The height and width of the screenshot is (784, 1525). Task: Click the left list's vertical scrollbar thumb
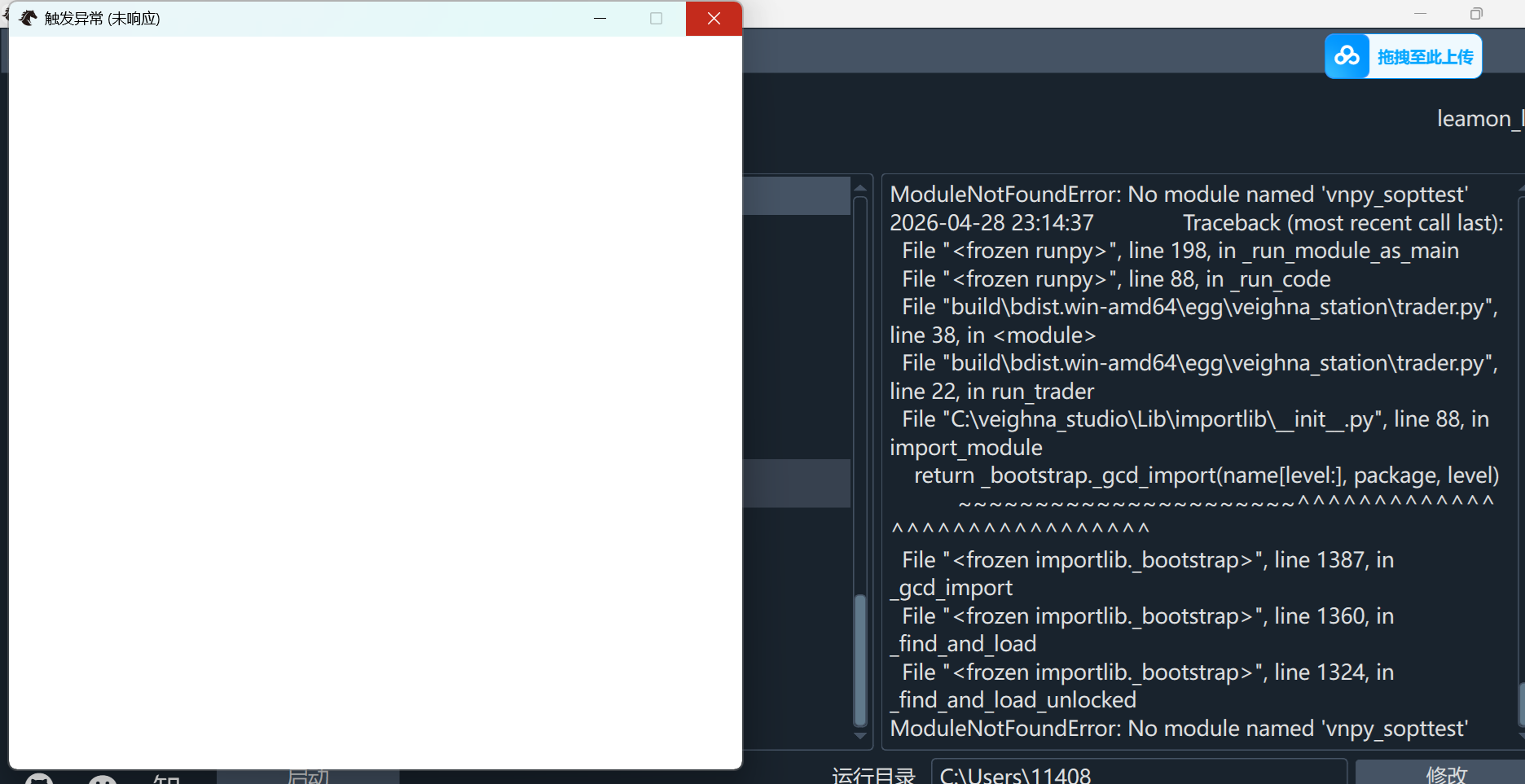pyautogui.click(x=860, y=659)
